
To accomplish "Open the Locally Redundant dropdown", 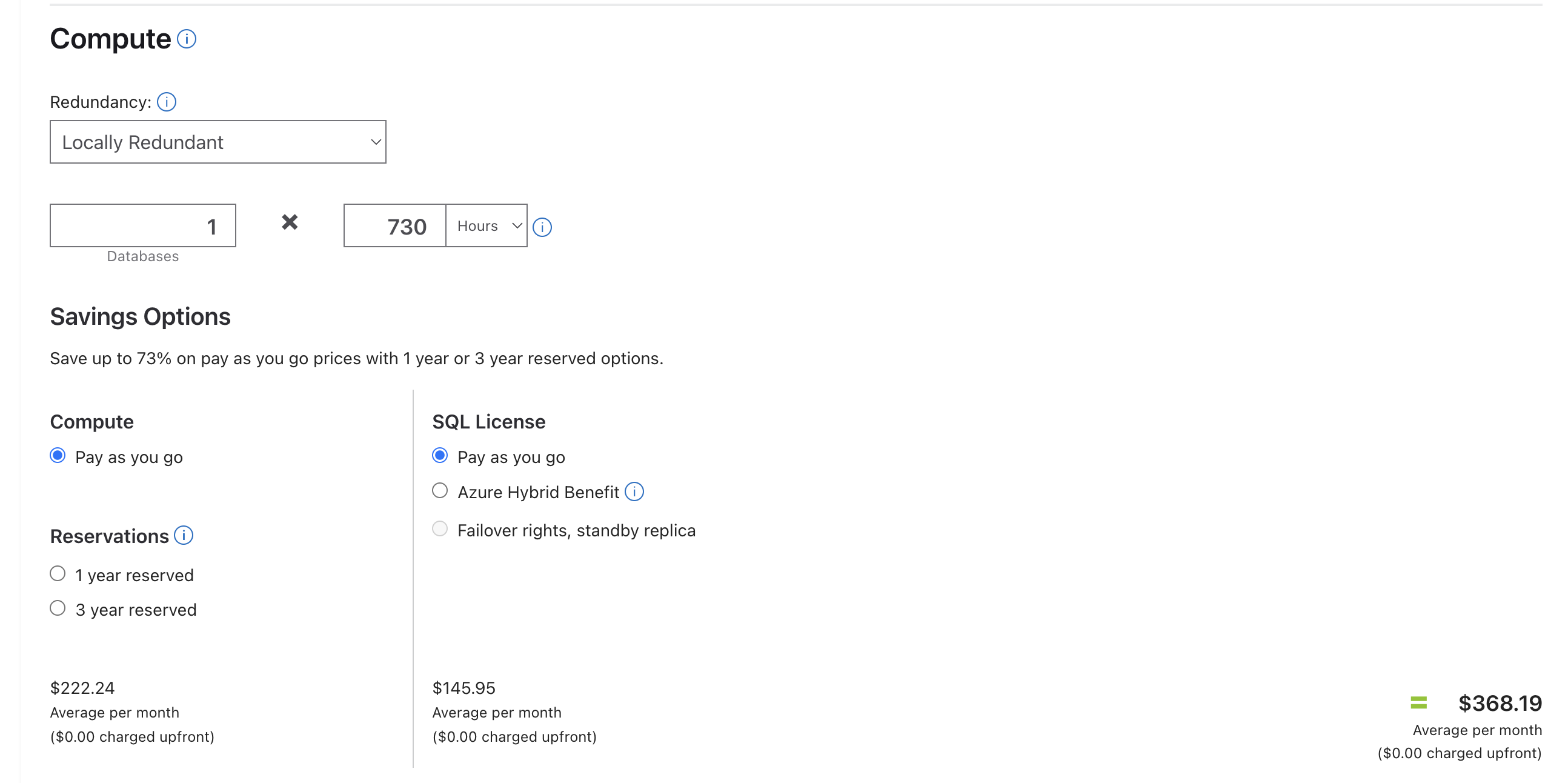I will pos(218,142).
